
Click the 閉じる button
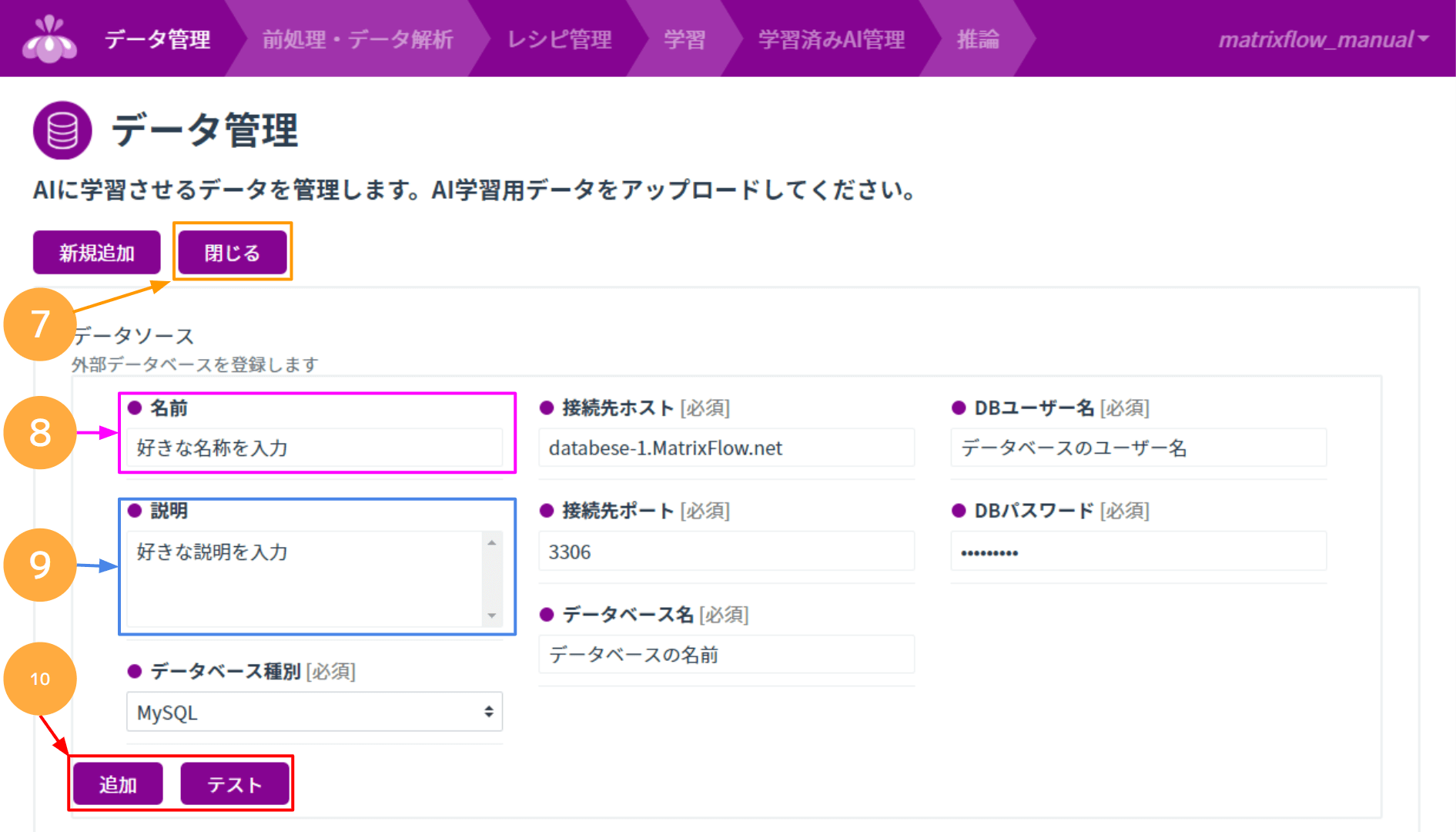click(x=233, y=253)
